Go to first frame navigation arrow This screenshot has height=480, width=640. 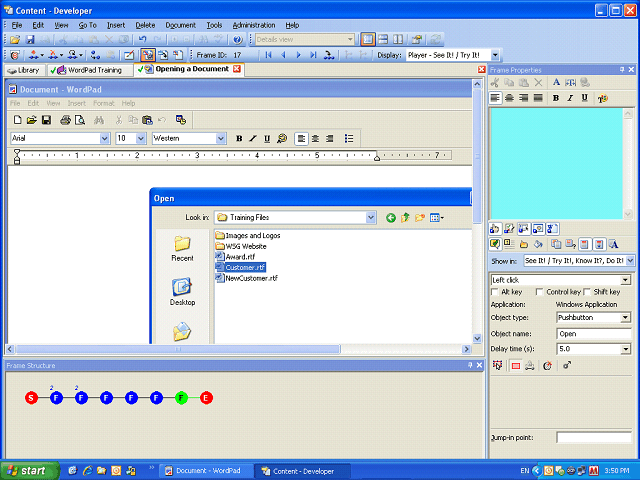268,55
